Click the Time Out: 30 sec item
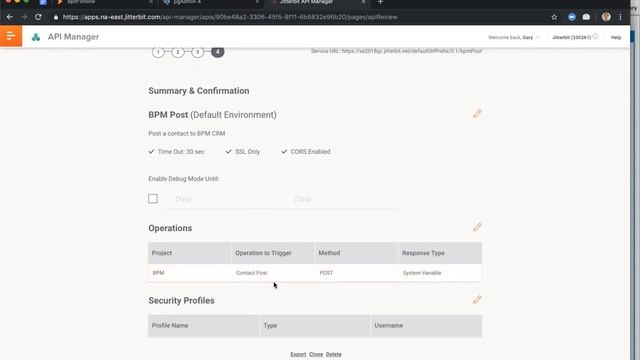The image size is (640, 360). 176,151
